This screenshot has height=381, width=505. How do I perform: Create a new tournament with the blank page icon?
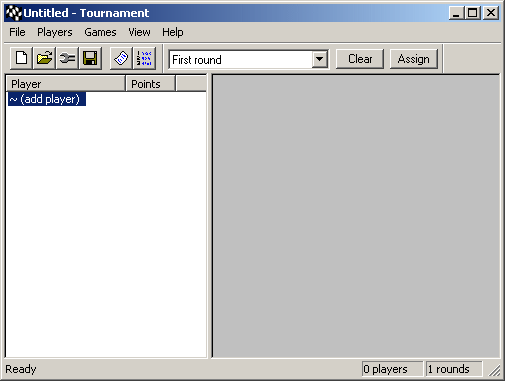(22, 58)
